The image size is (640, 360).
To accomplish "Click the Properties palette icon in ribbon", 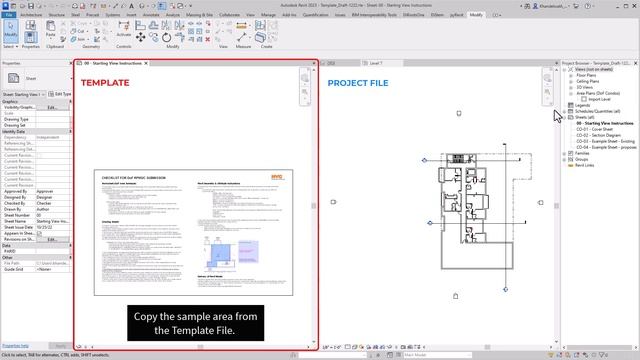I will coord(31,38).
